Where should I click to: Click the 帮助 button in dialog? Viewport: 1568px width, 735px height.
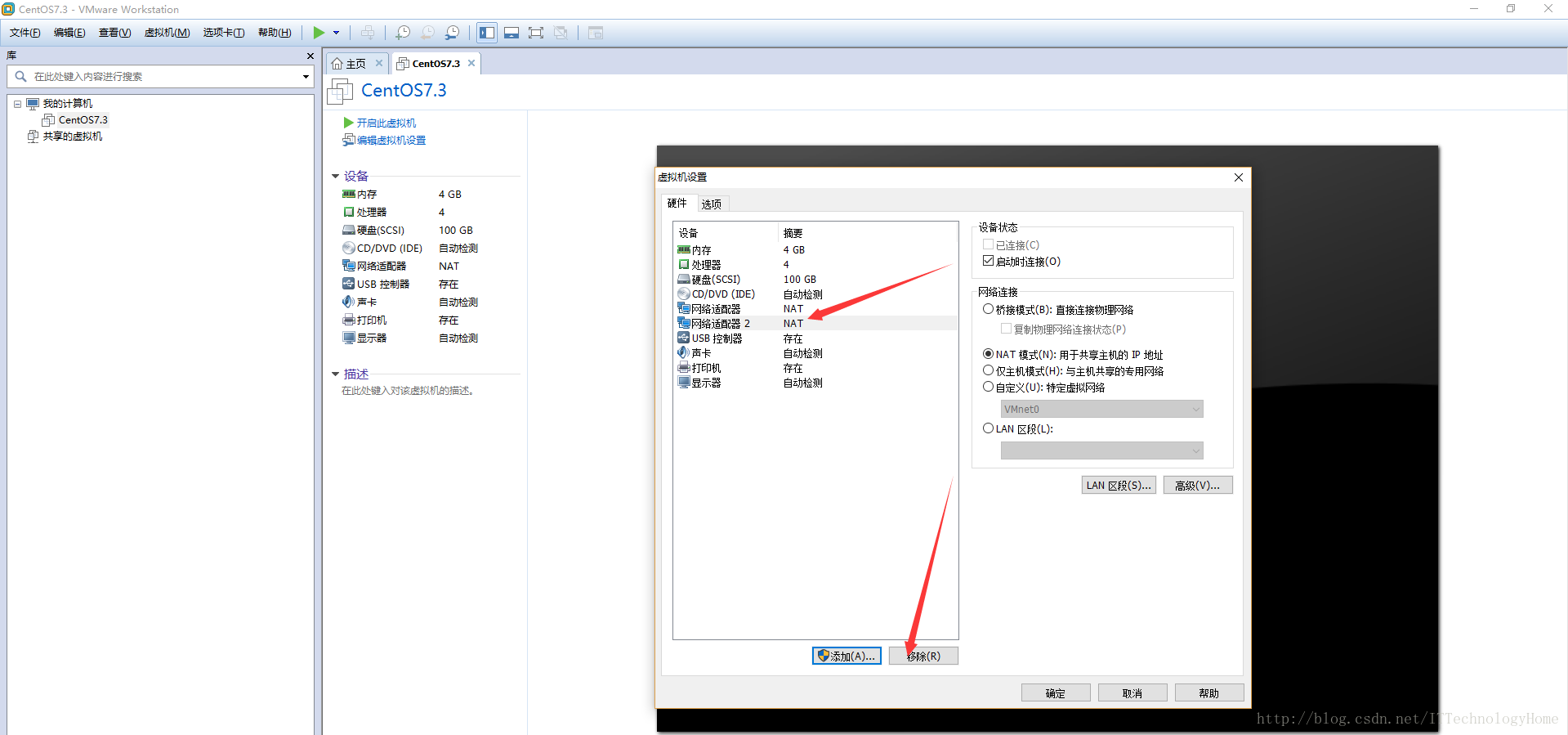coord(1209,693)
